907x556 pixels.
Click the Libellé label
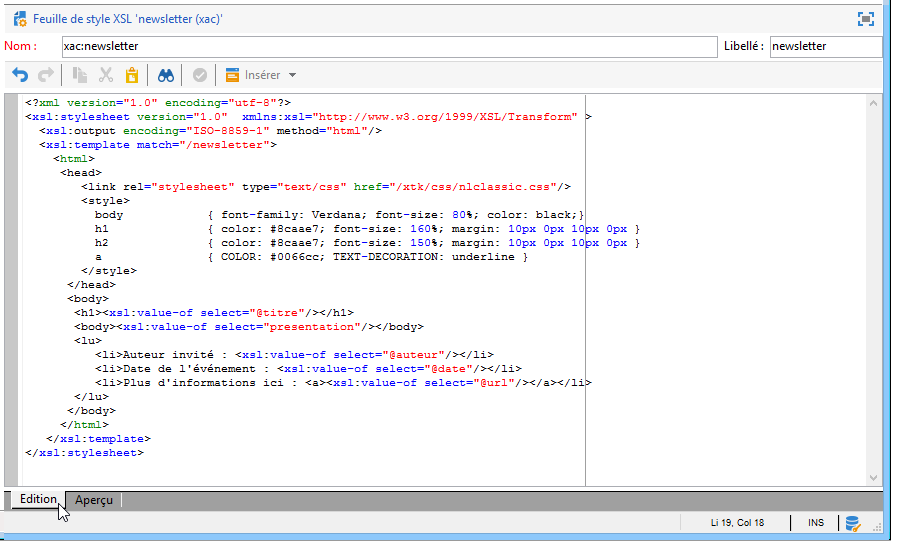pos(743,46)
